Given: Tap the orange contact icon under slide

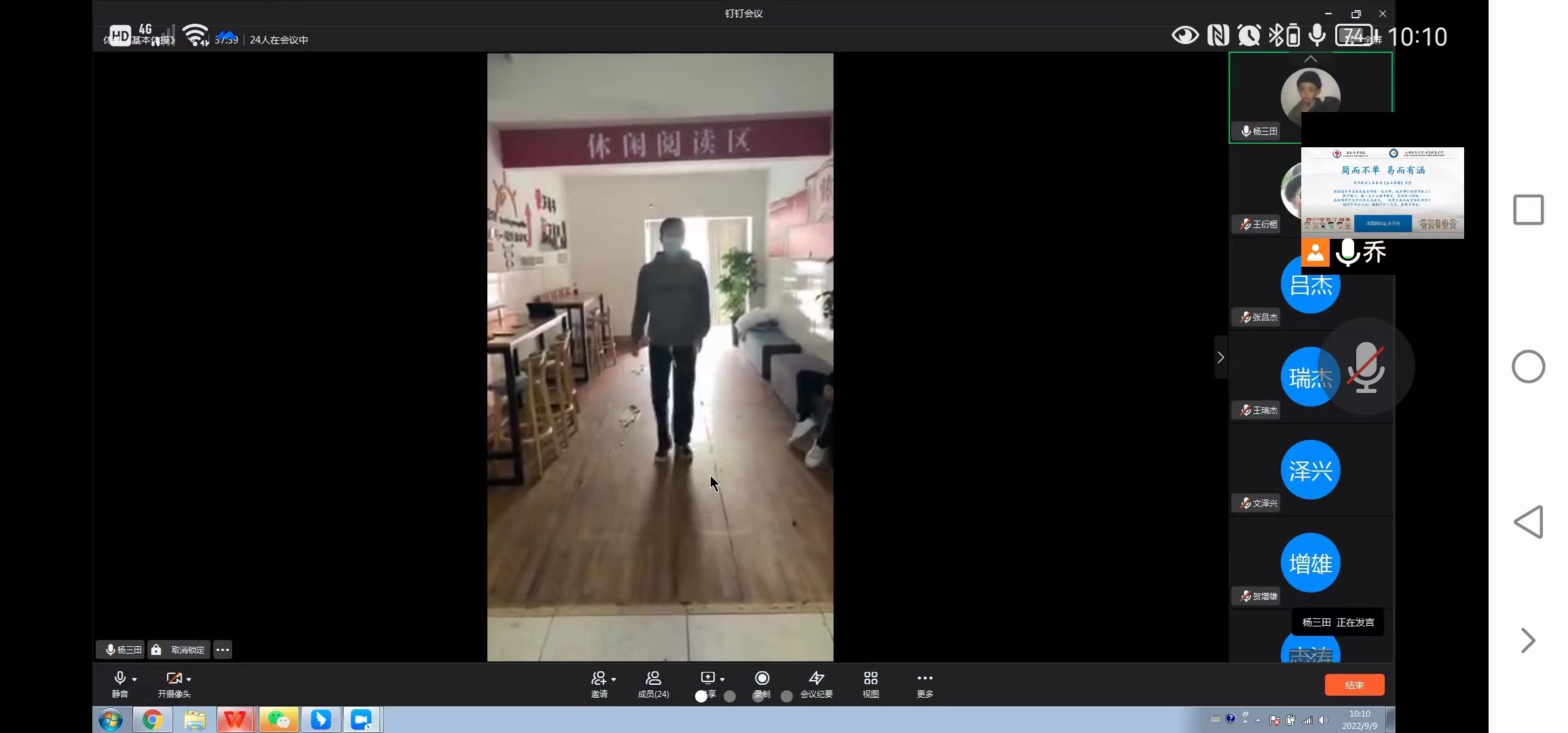Looking at the screenshot, I should point(1315,252).
